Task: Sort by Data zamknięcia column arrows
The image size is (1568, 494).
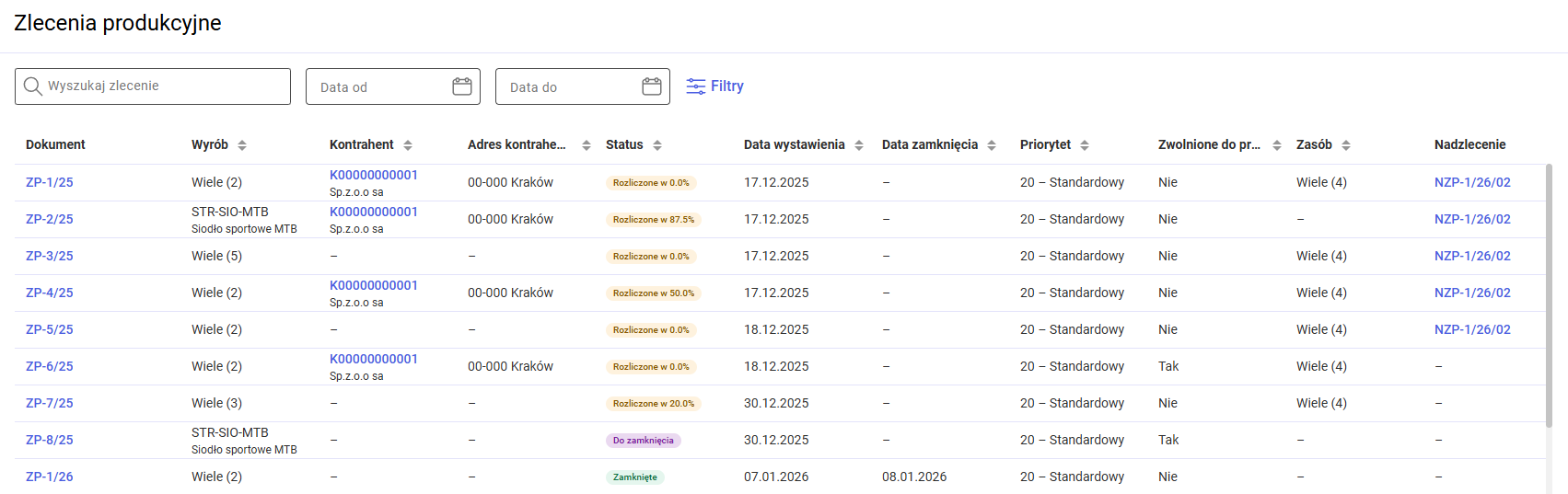Action: coord(992,145)
